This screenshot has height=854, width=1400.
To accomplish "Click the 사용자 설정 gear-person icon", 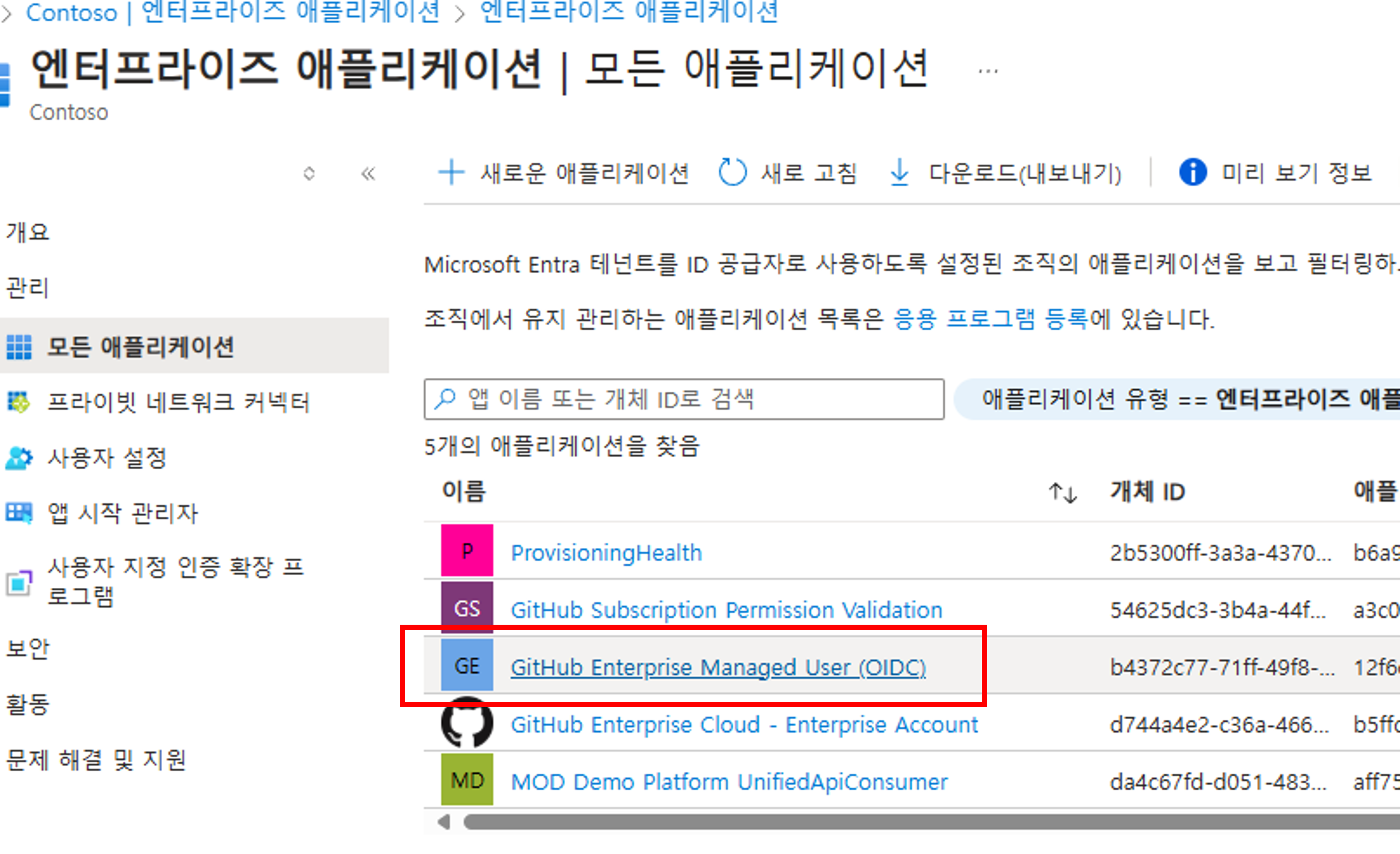I will (x=19, y=458).
